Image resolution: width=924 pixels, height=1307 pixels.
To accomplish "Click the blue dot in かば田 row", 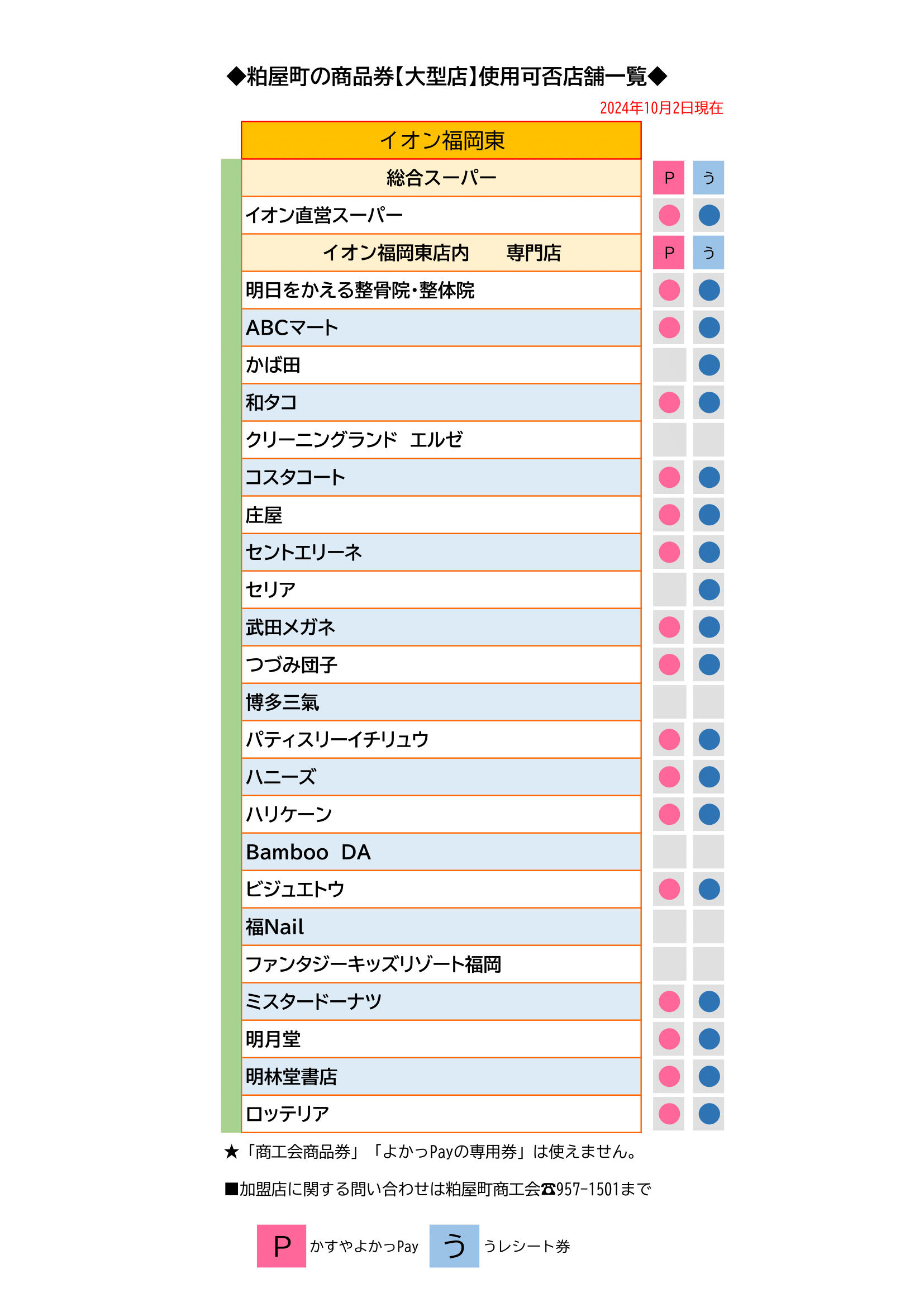I will point(709,365).
